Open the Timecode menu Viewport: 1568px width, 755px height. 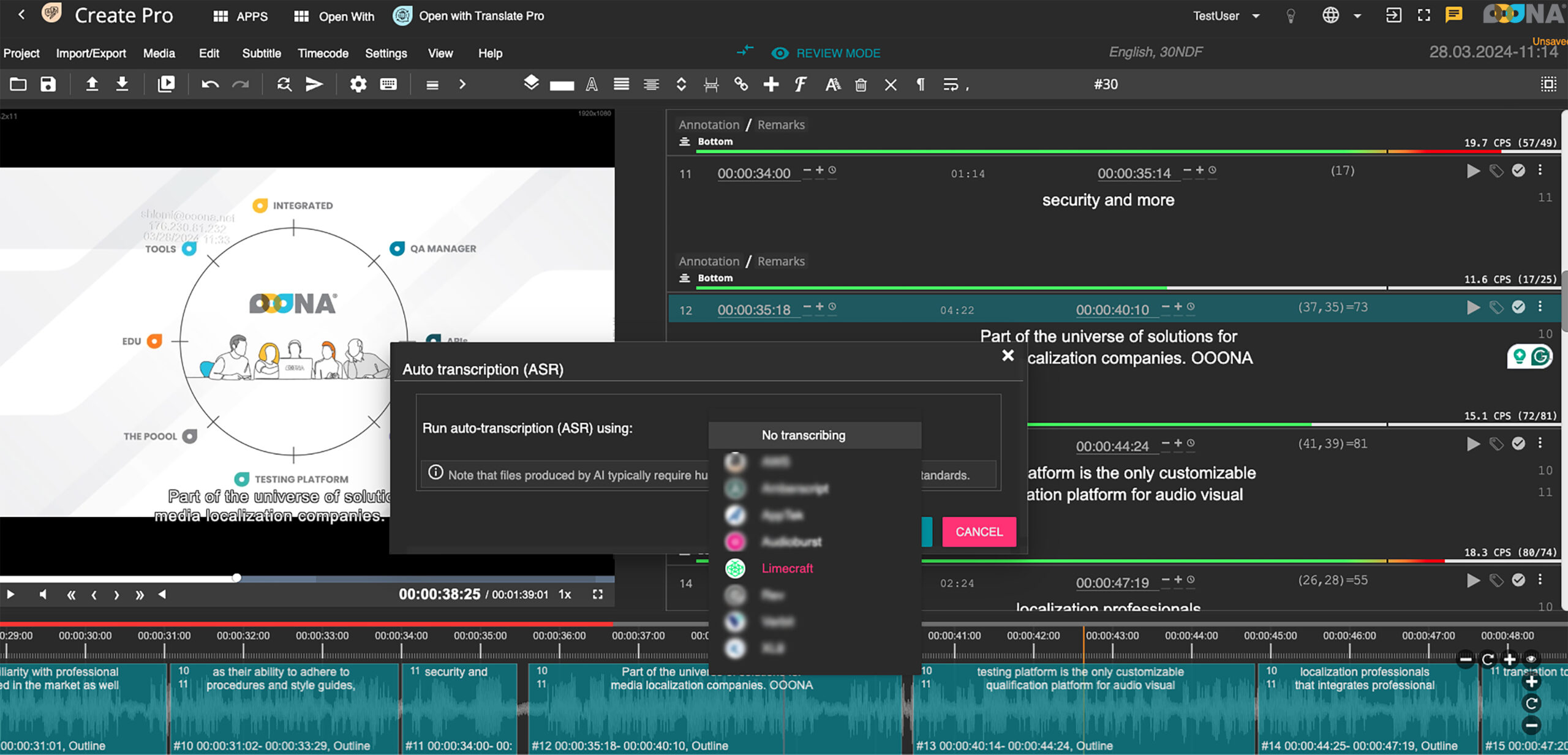323,53
